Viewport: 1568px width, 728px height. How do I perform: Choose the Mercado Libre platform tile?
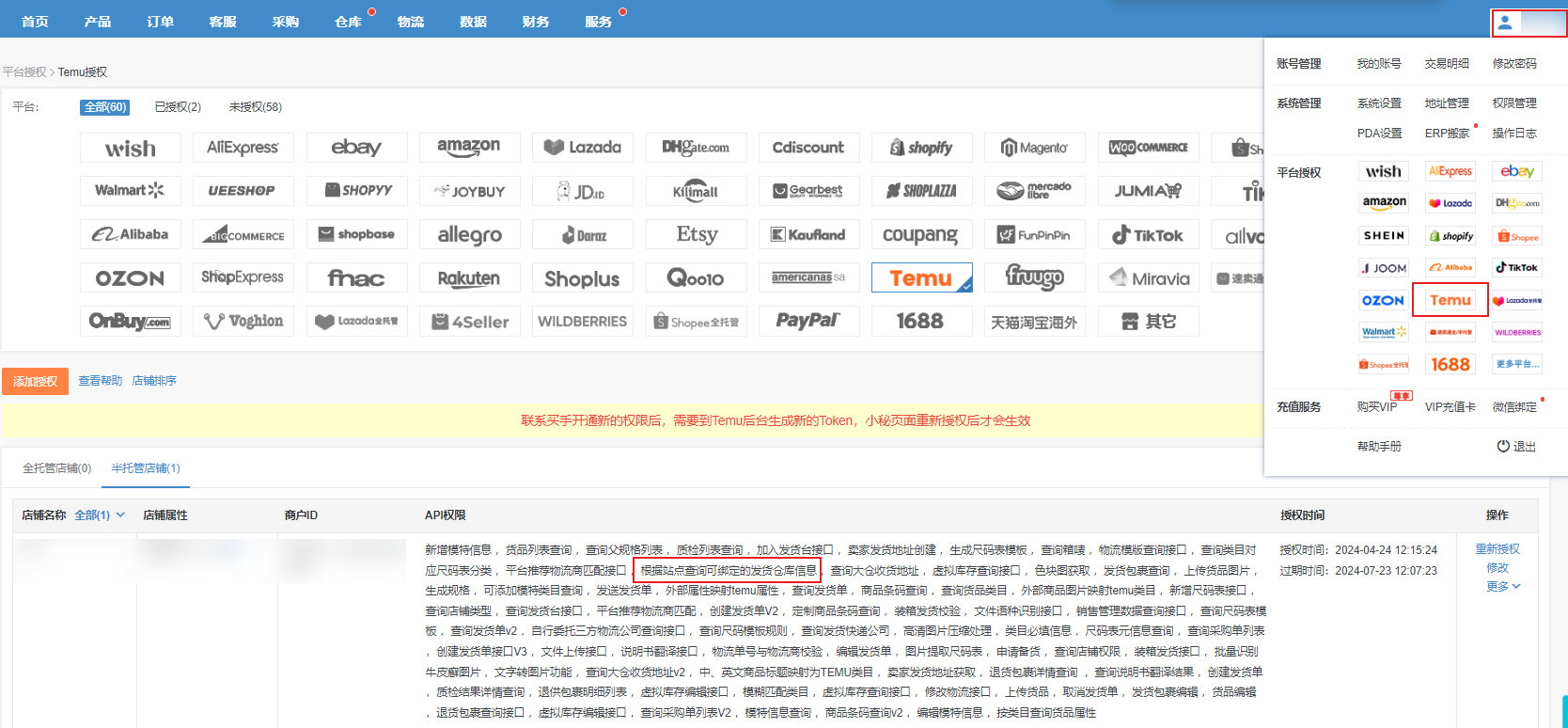tap(1034, 191)
